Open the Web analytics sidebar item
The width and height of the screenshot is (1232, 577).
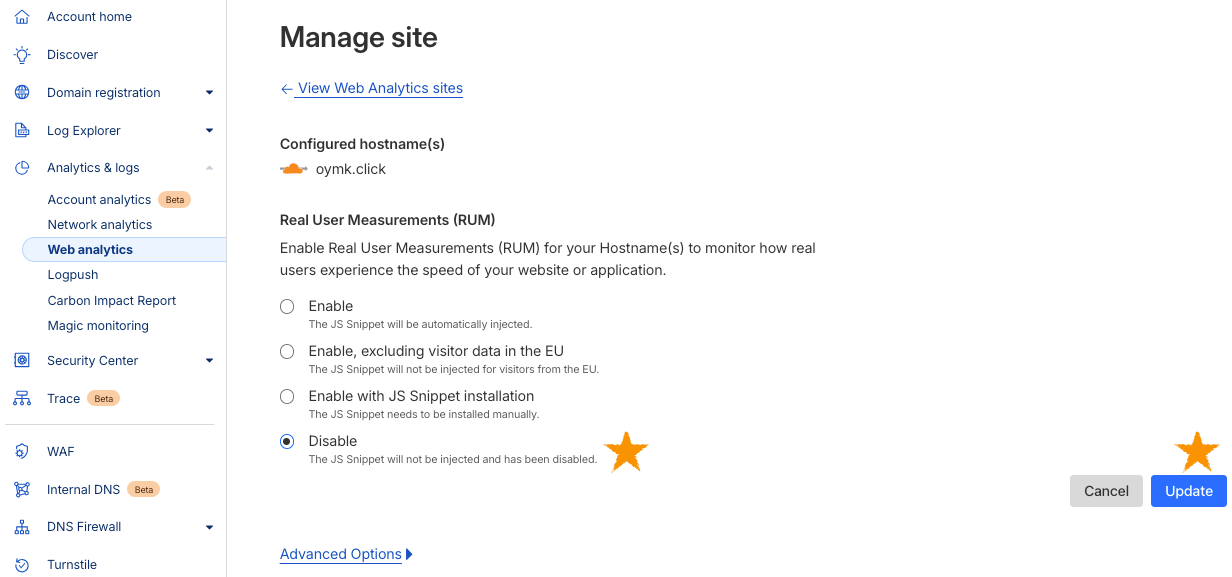[x=124, y=250]
